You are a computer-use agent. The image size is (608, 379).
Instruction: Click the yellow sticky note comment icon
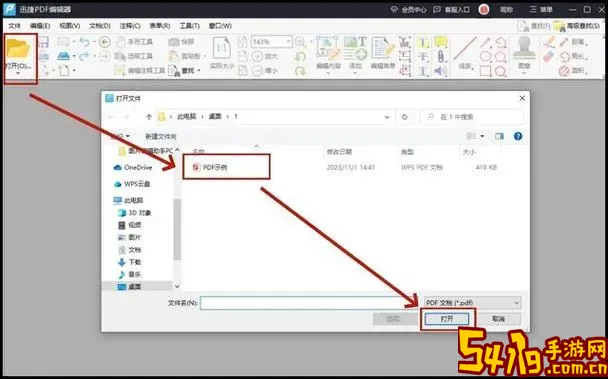coord(440,42)
